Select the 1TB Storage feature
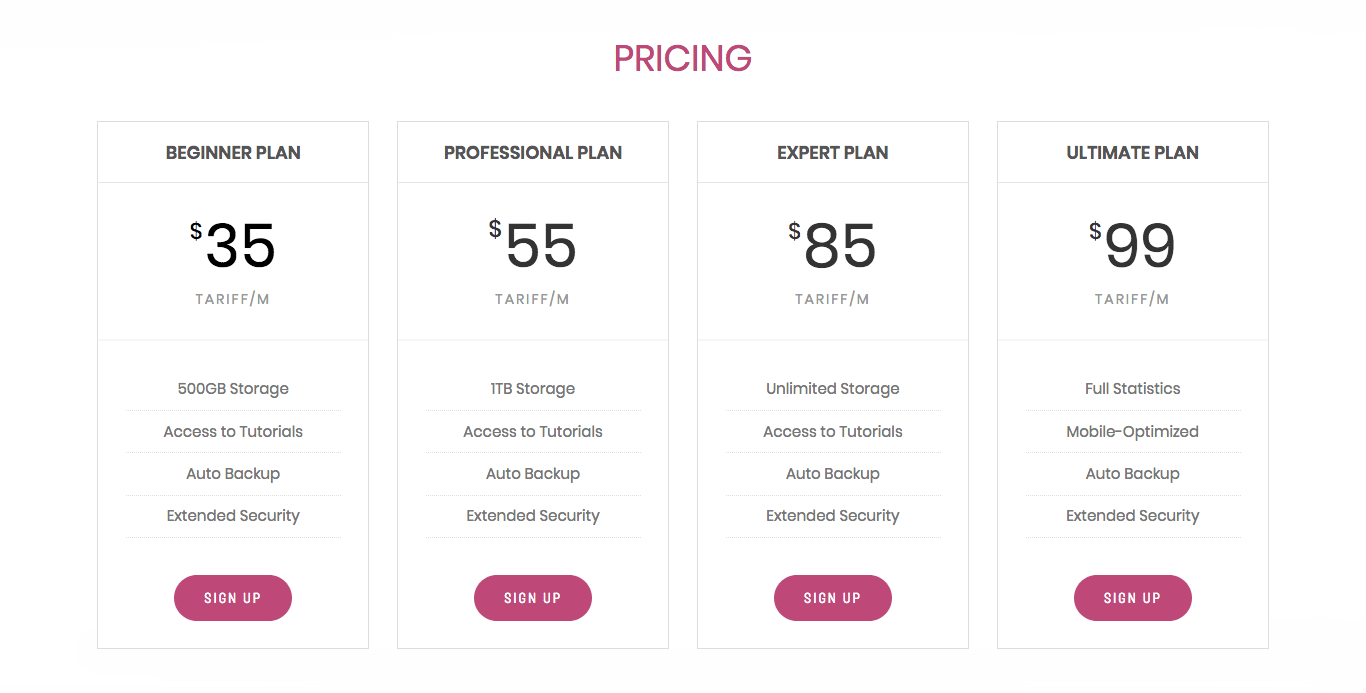The height and width of the screenshot is (693, 1366). coord(533,389)
